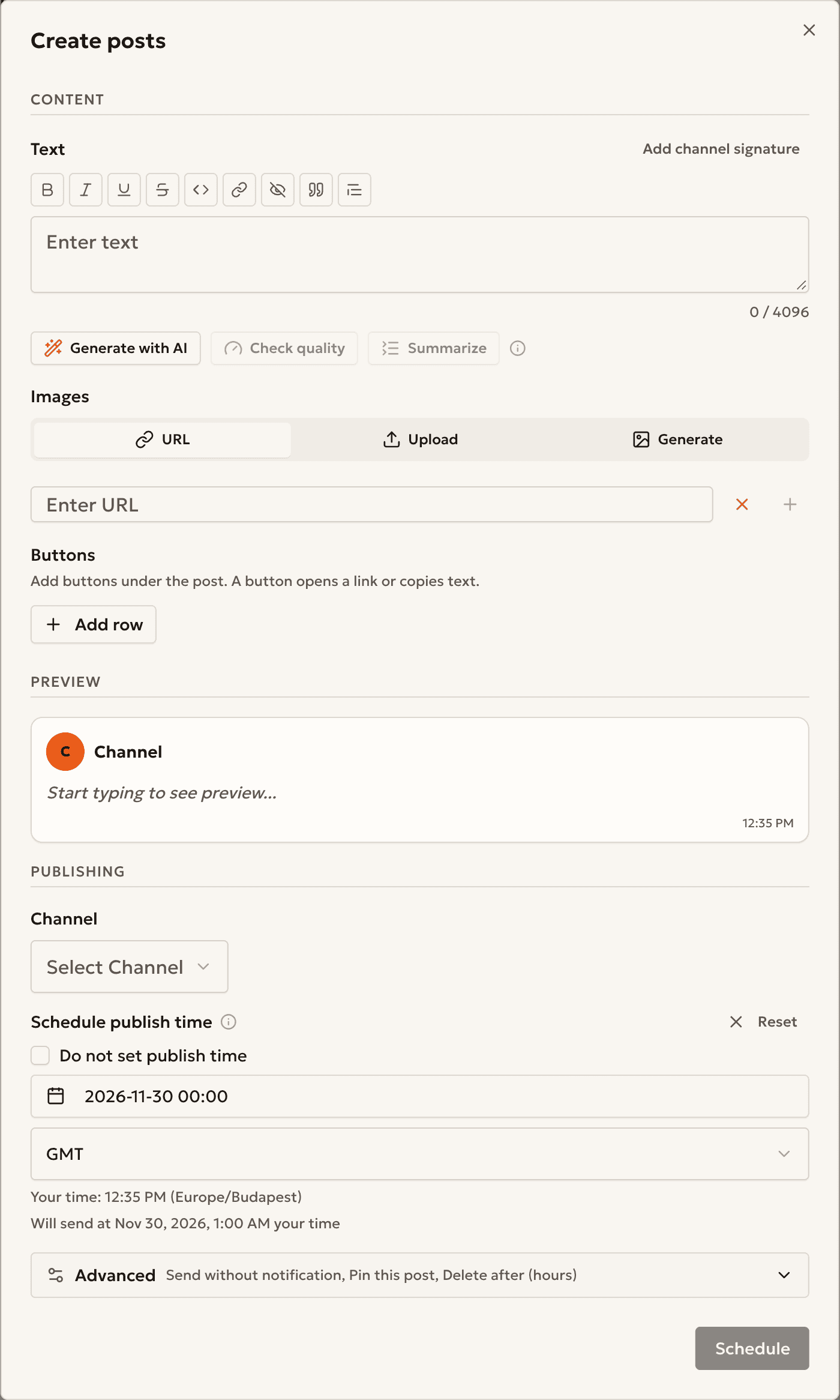840x1400 pixels.
Task: Insert code formatting with angle brackets icon
Action: 201,190
